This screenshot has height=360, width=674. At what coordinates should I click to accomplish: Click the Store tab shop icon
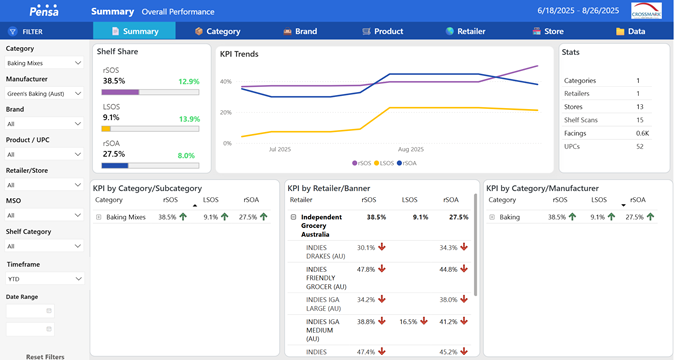536,31
